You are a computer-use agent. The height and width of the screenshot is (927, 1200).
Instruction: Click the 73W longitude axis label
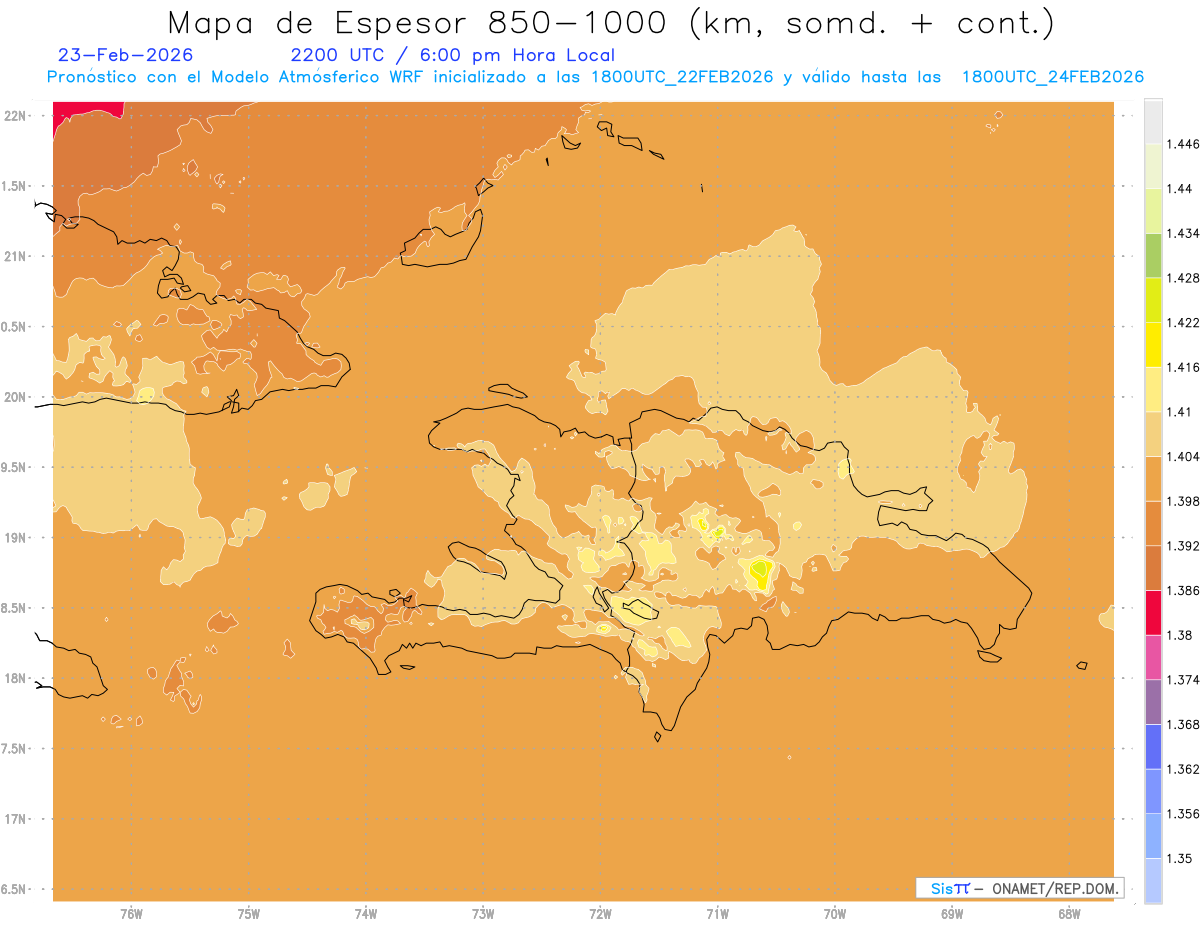pyautogui.click(x=483, y=914)
